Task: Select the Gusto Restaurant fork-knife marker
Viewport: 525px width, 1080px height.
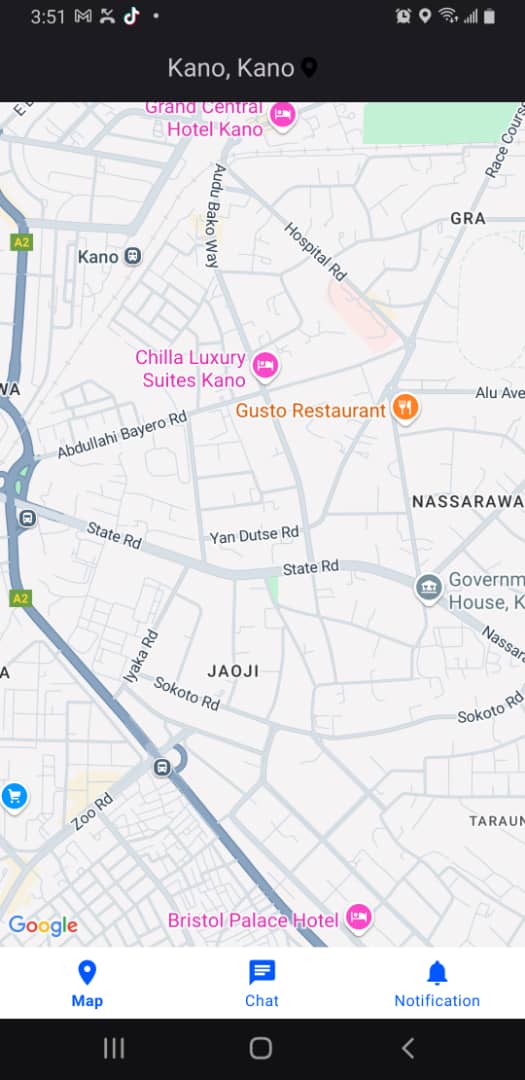Action: click(406, 407)
